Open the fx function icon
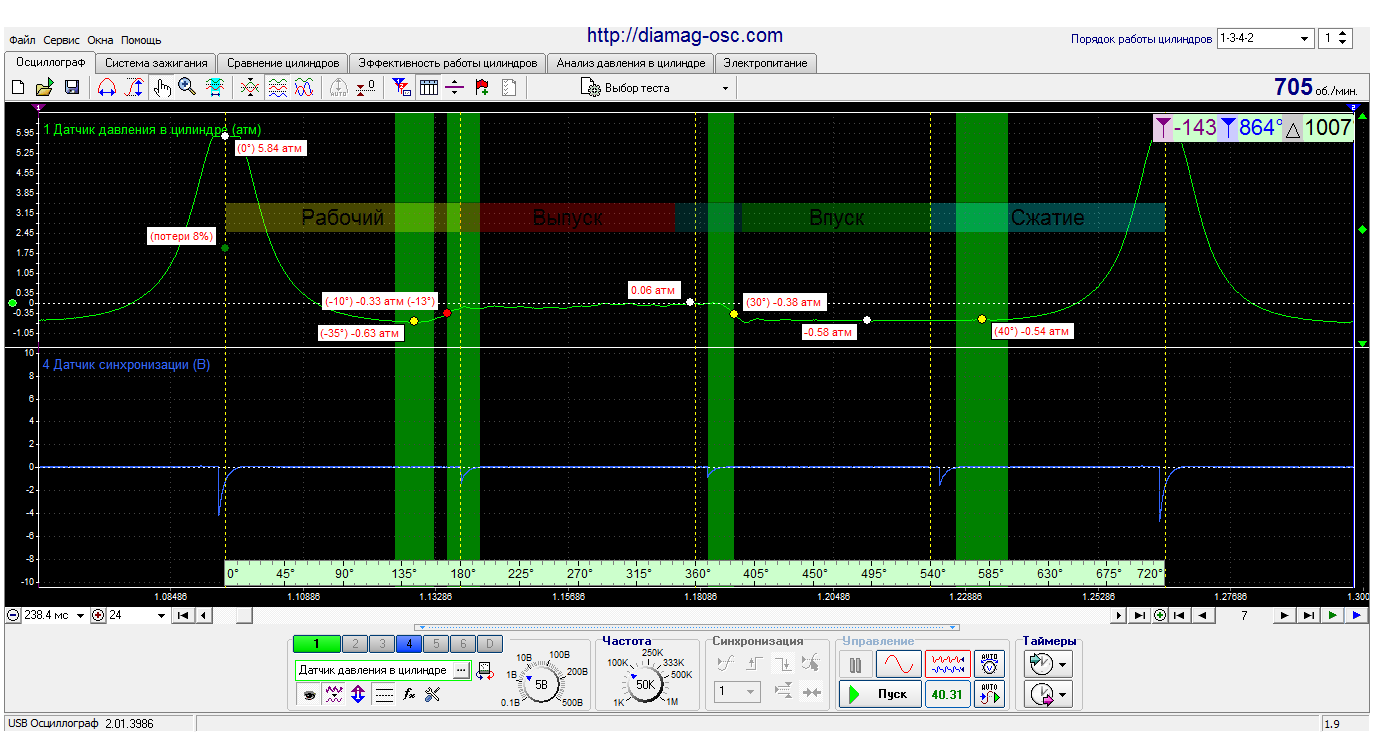This screenshot has height=736, width=1374. 409,694
